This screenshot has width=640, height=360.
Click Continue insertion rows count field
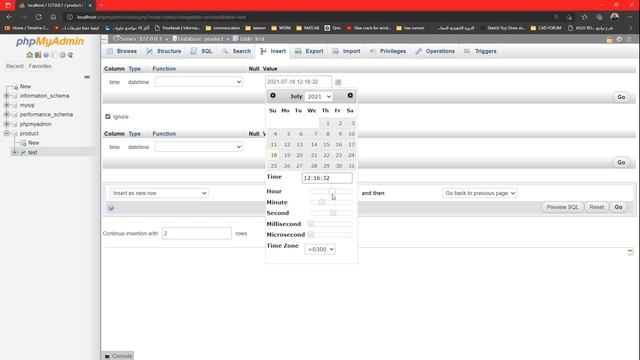197,233
